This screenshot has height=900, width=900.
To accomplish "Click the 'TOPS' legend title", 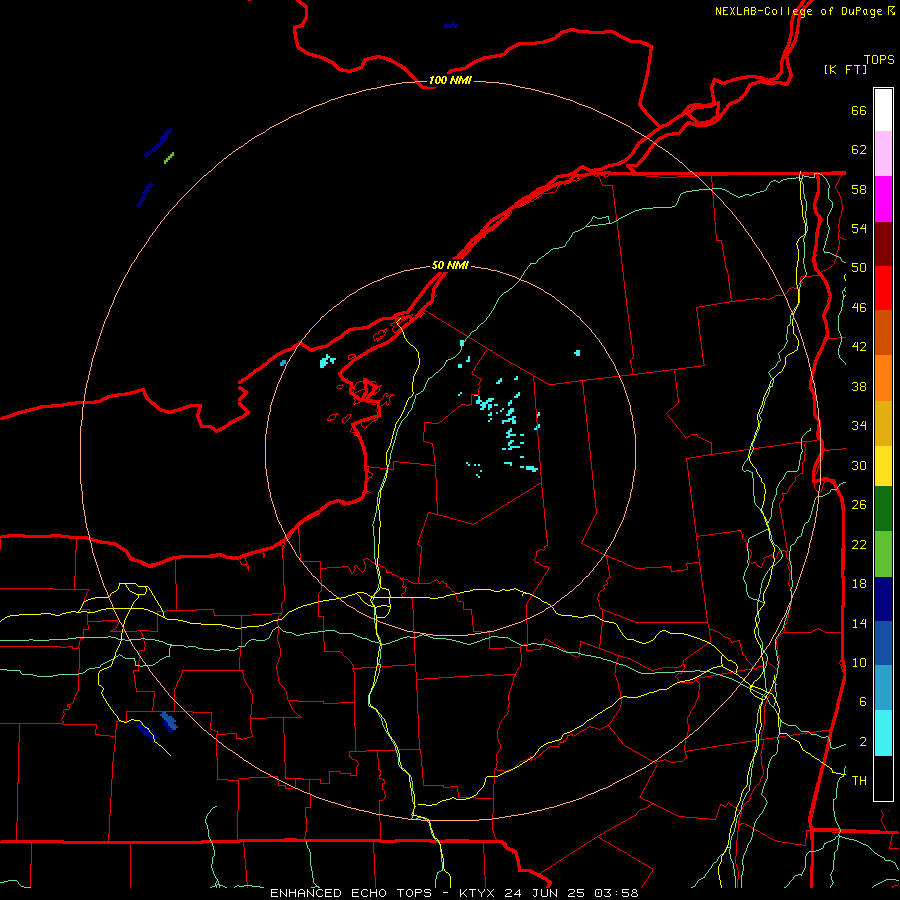I will (879, 59).
